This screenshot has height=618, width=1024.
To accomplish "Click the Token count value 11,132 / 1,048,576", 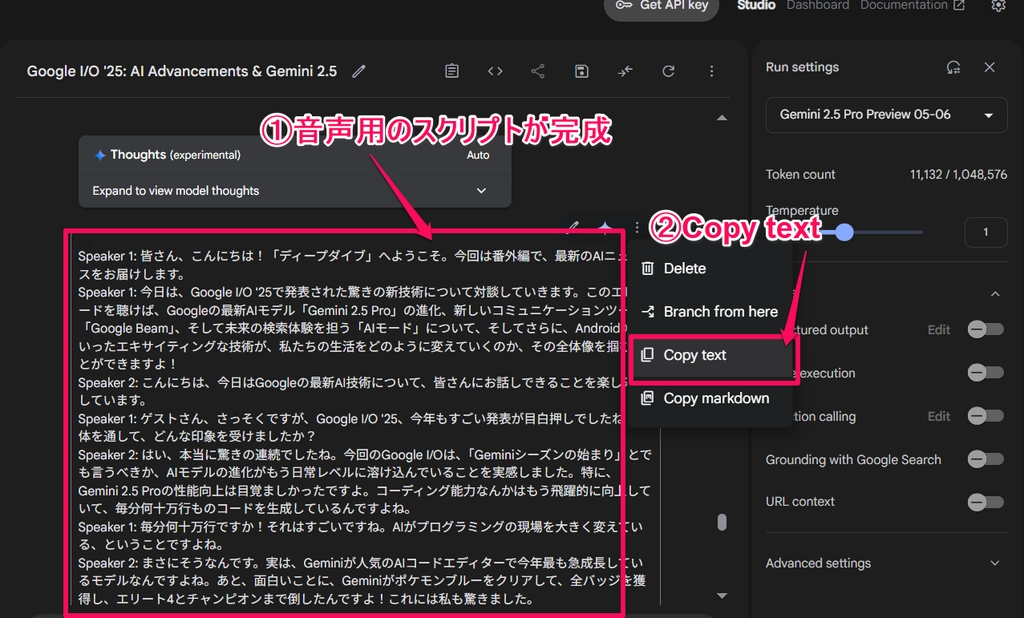I will coord(958,174).
